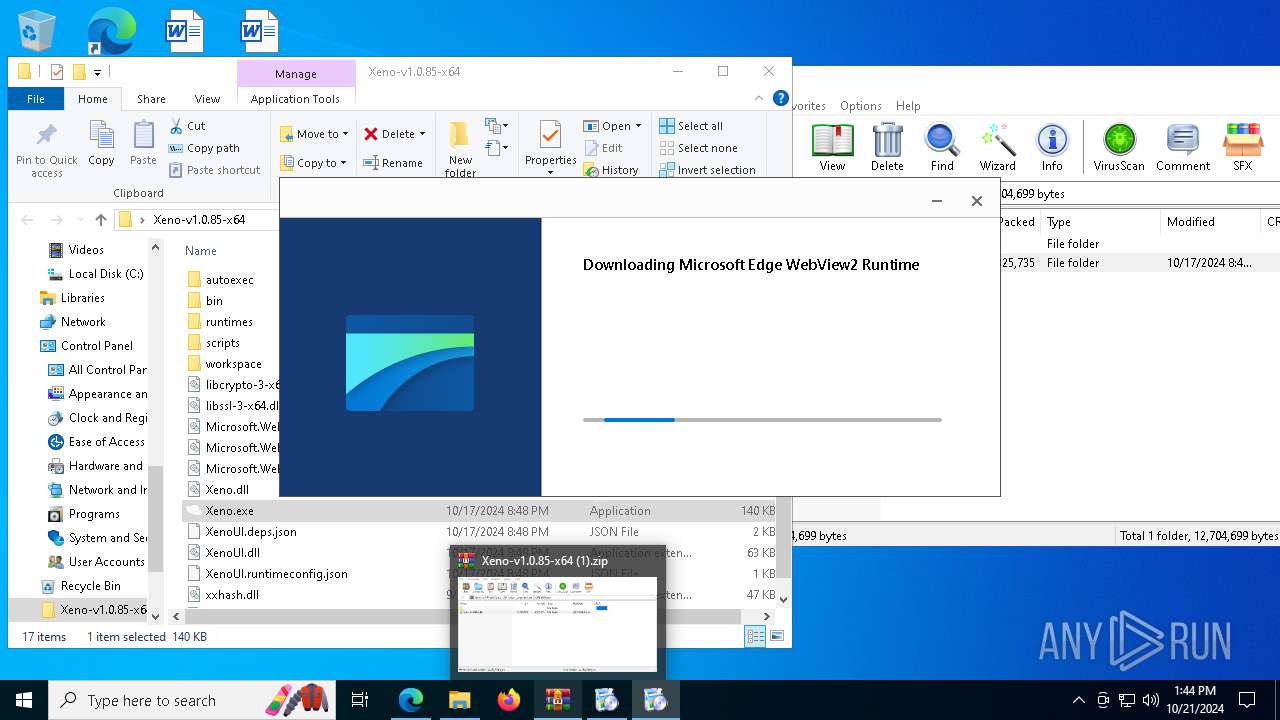Open WinRAR Help menu
The height and width of the screenshot is (720, 1280).
908,106
